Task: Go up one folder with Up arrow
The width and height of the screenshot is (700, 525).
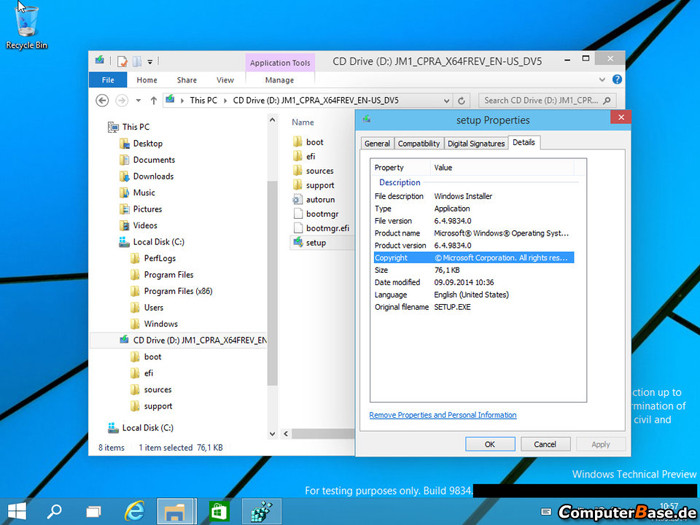Action: [x=153, y=100]
